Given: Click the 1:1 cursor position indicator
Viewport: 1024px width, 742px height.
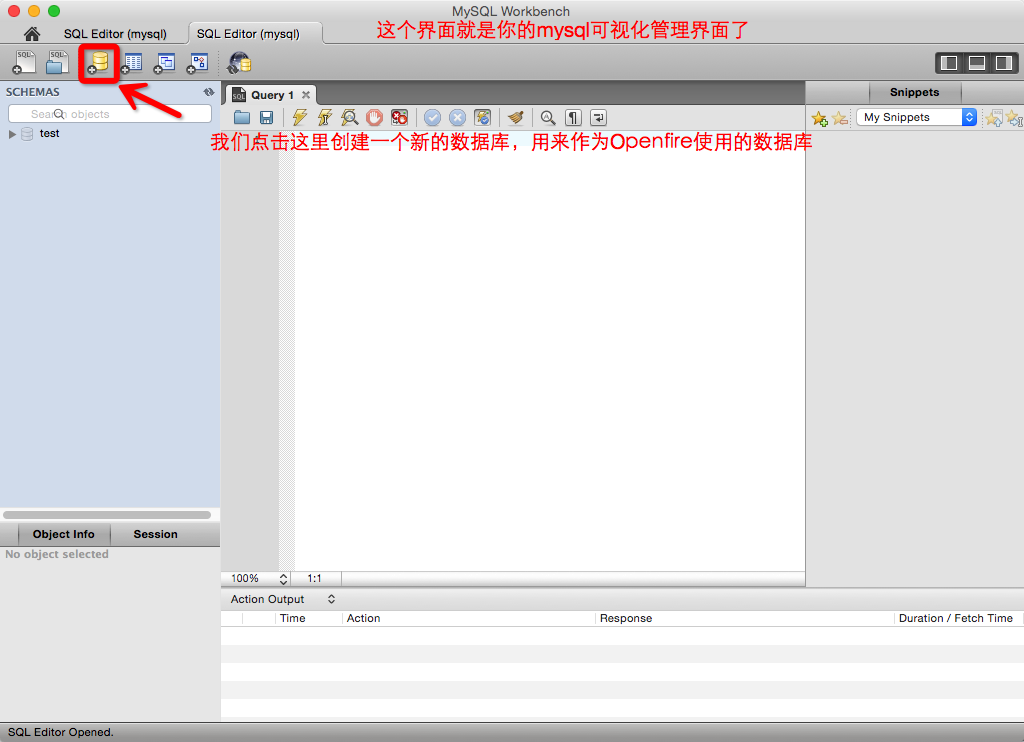Looking at the screenshot, I should coord(314,579).
